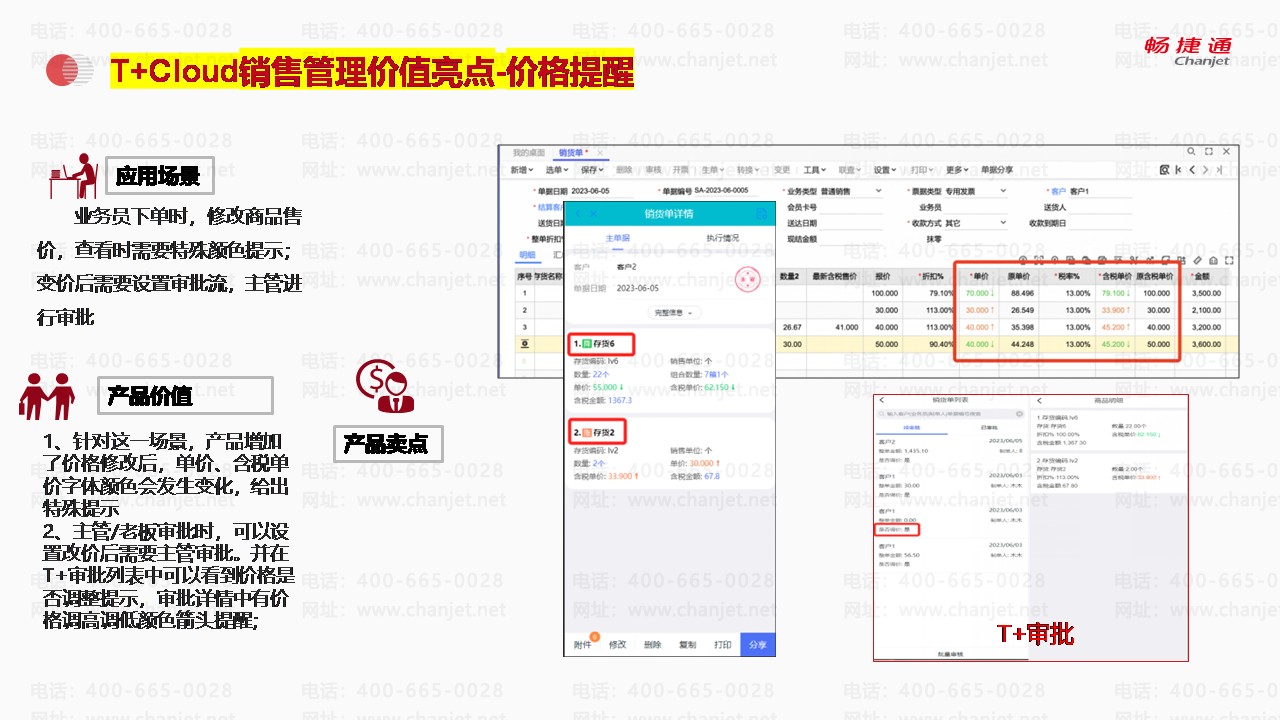Expand the 更多 dropdown menu

(x=957, y=170)
